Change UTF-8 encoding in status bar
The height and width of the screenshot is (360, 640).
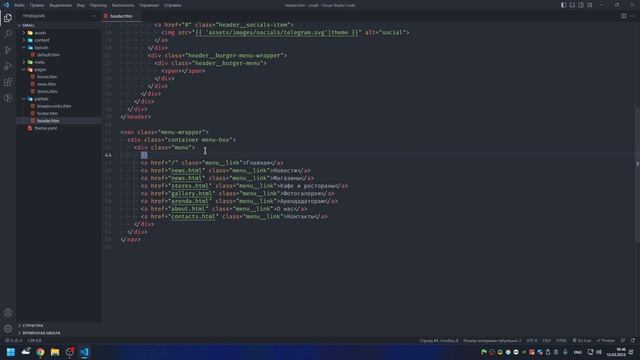pyautogui.click(x=531, y=340)
